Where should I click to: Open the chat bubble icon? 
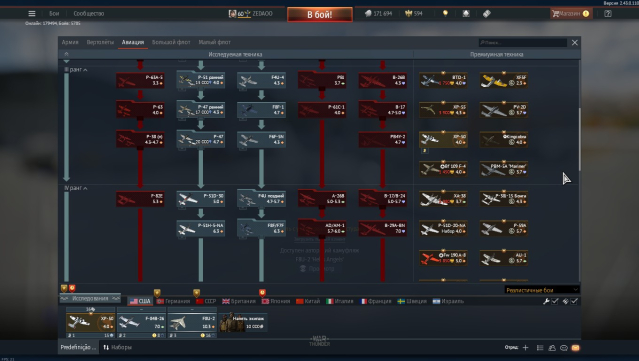[564, 348]
